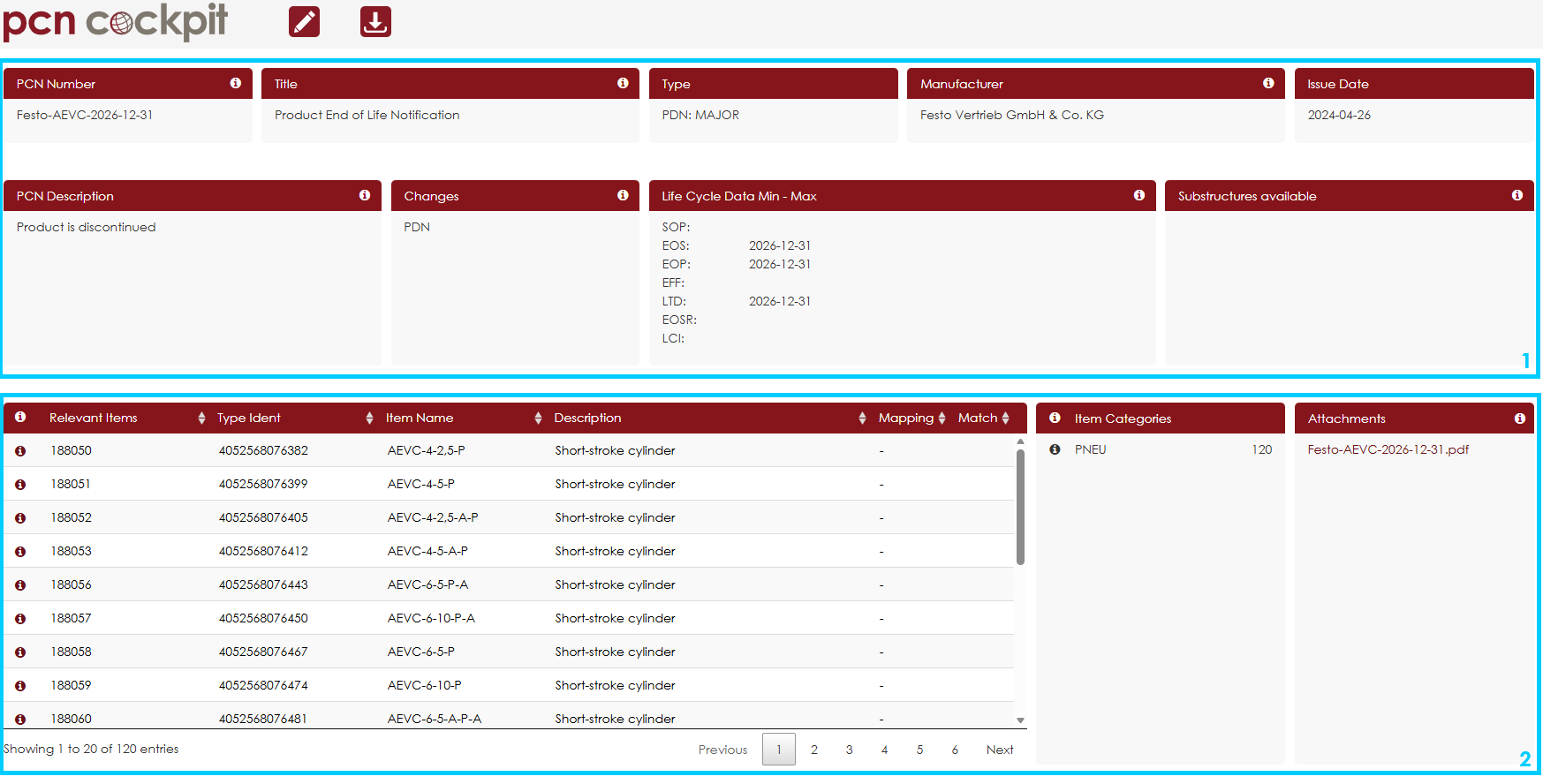1543x784 pixels.
Task: Sort table by Mapping column
Action: click(942, 418)
